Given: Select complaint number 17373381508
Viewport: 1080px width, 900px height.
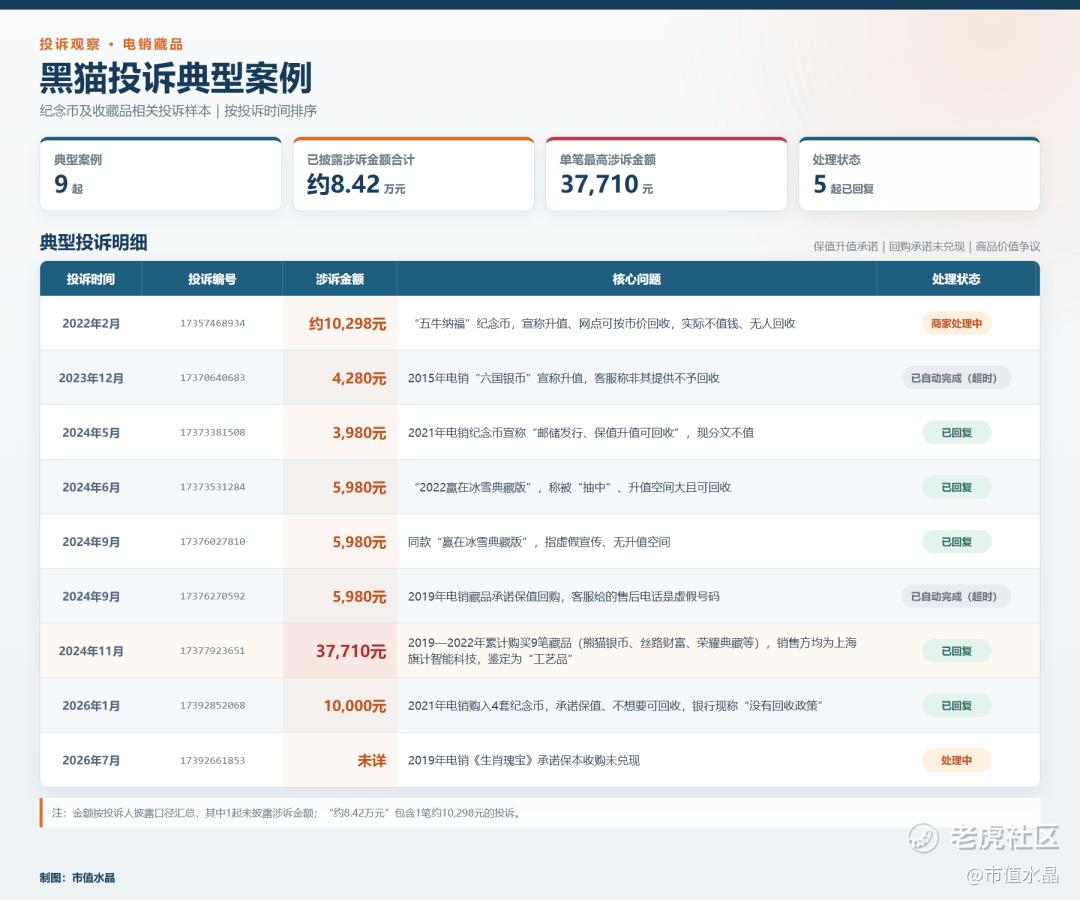Looking at the screenshot, I should point(212,432).
